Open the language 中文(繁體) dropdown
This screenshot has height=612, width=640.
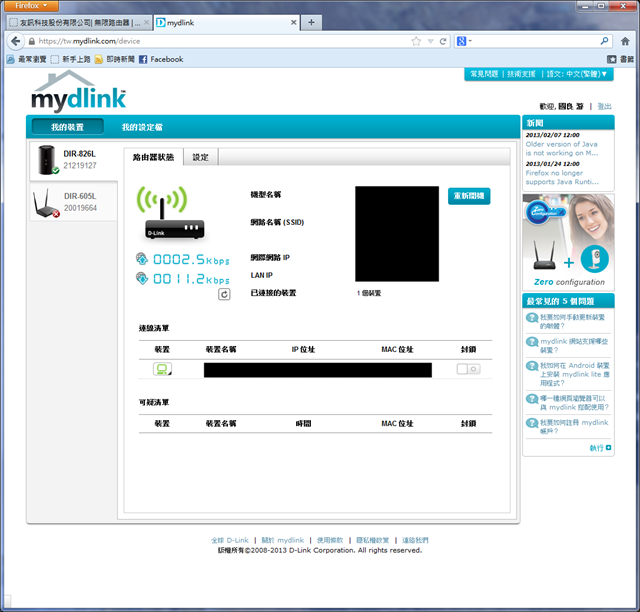click(x=577, y=74)
